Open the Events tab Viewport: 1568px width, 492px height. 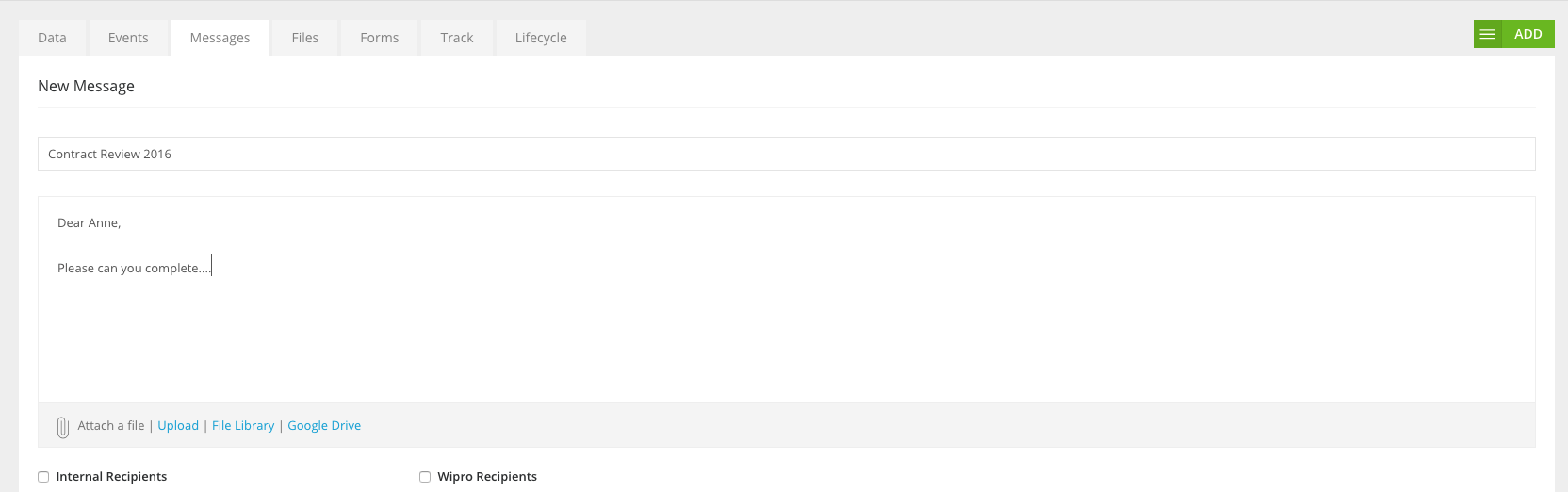(128, 38)
